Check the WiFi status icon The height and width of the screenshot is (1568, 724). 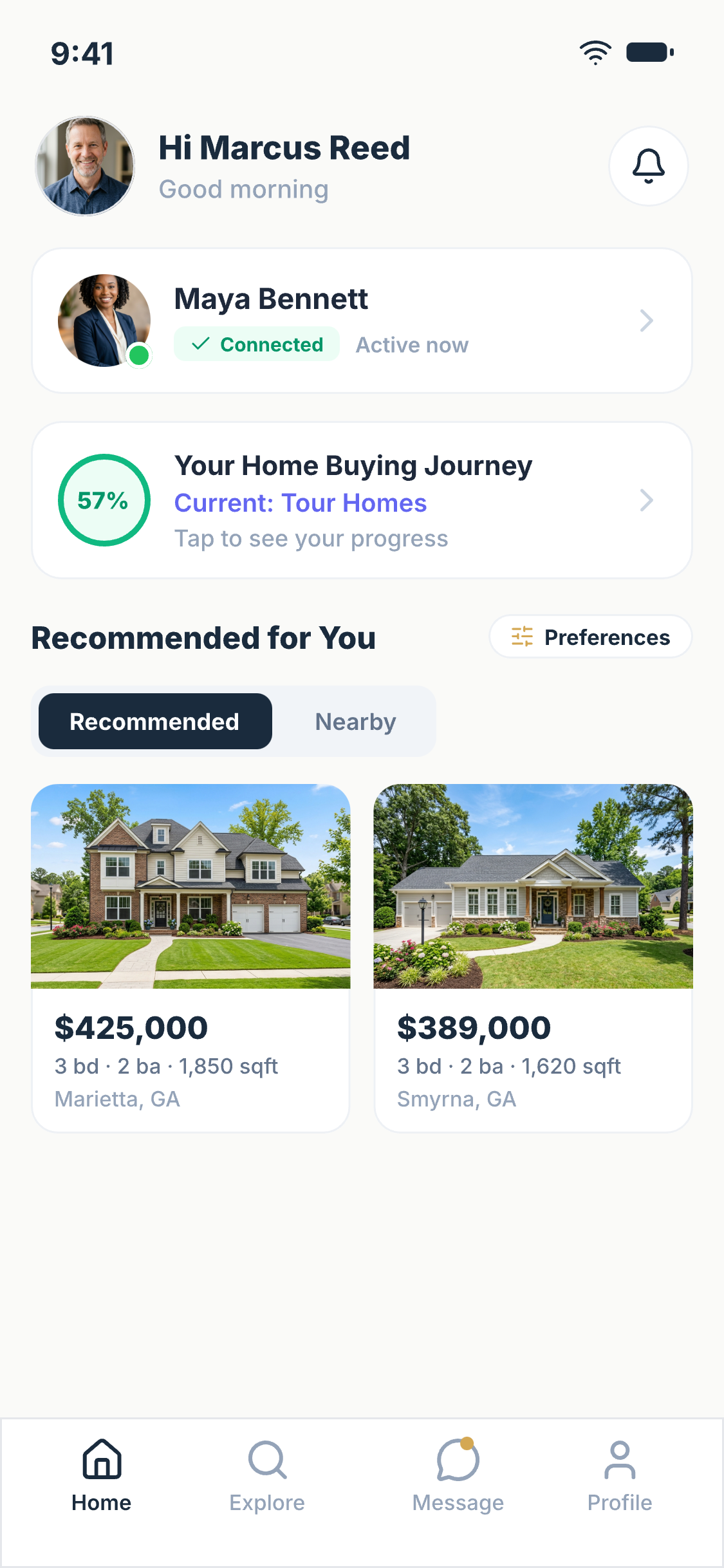pos(595,53)
